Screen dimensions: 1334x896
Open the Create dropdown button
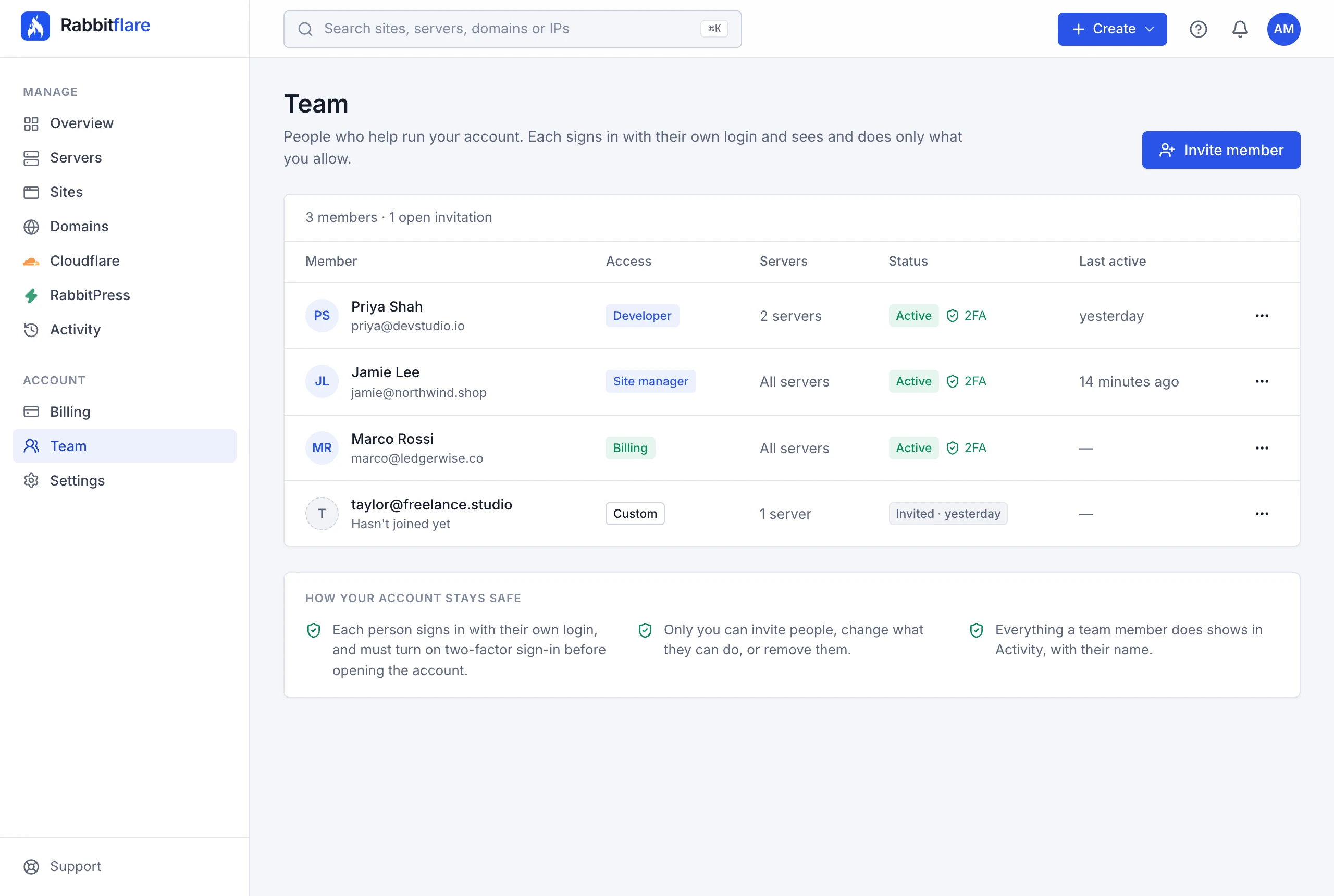pyautogui.click(x=1111, y=29)
